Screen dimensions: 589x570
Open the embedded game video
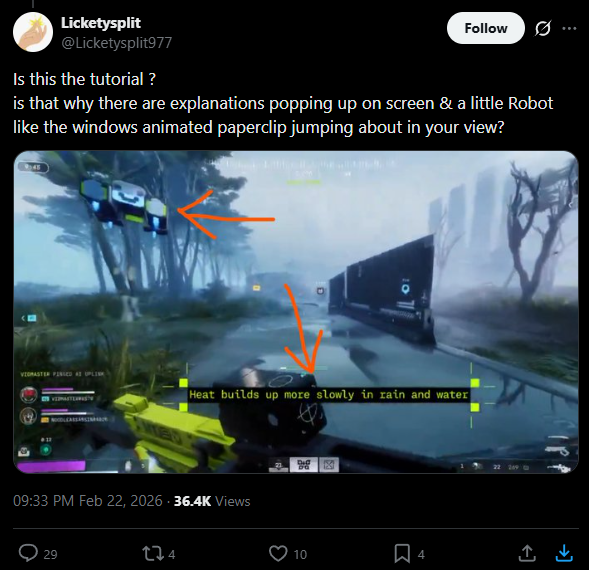296,311
